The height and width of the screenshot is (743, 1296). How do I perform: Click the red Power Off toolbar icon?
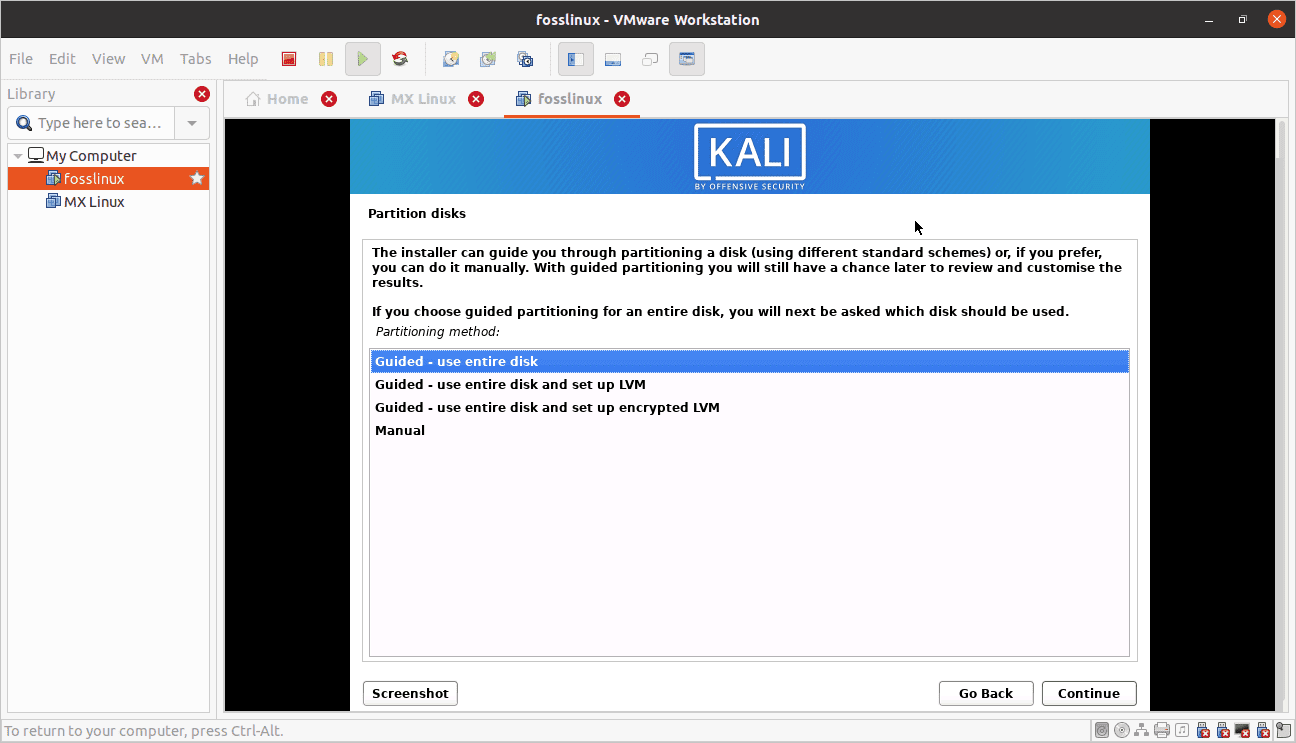click(x=289, y=59)
